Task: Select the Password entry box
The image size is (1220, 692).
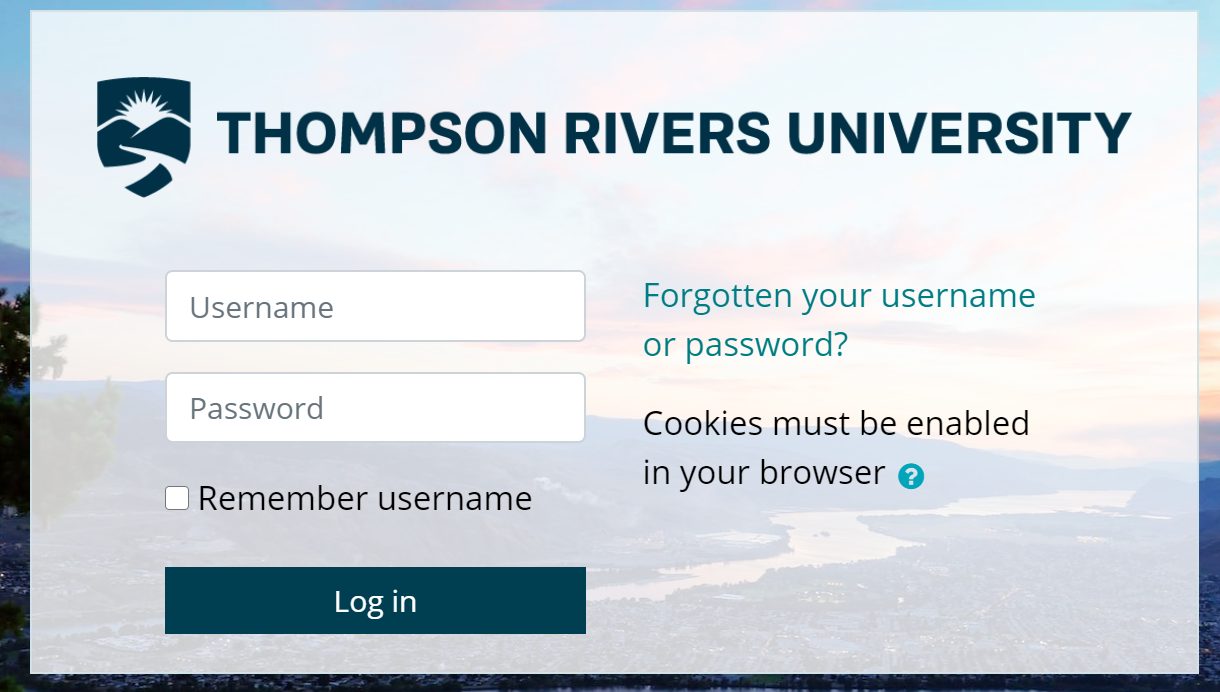Action: pyautogui.click(x=375, y=407)
